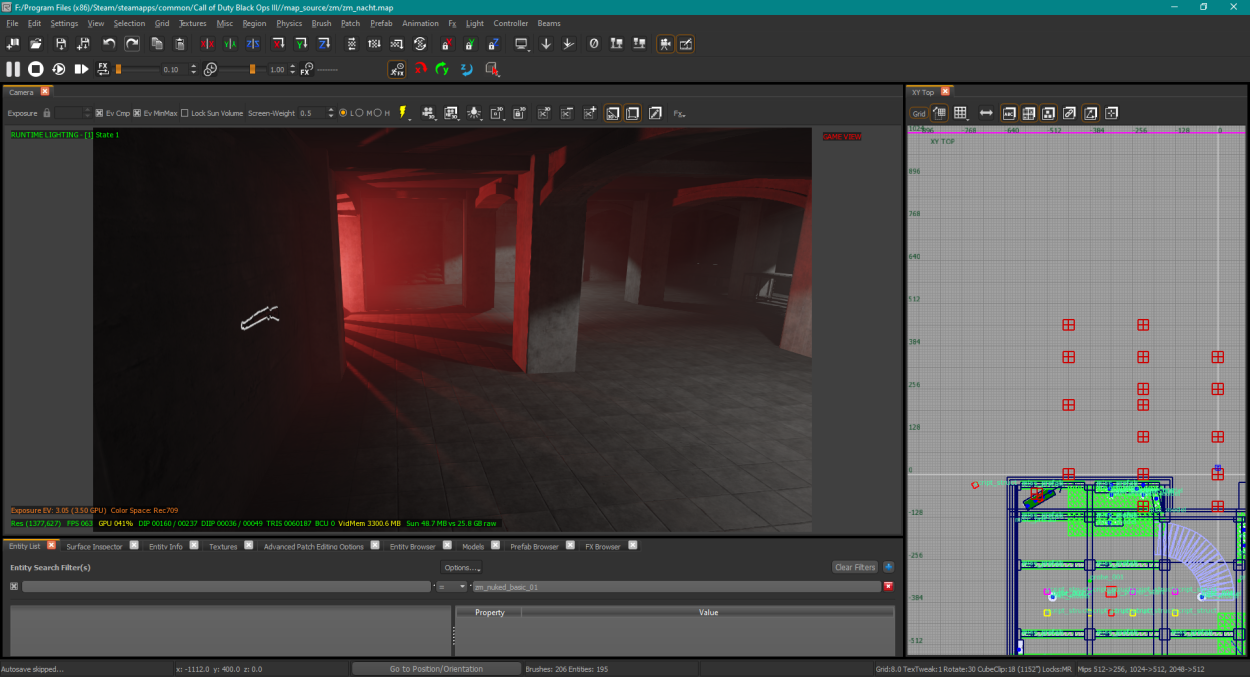Click the Property column header
The image size is (1250, 677).
pos(489,612)
